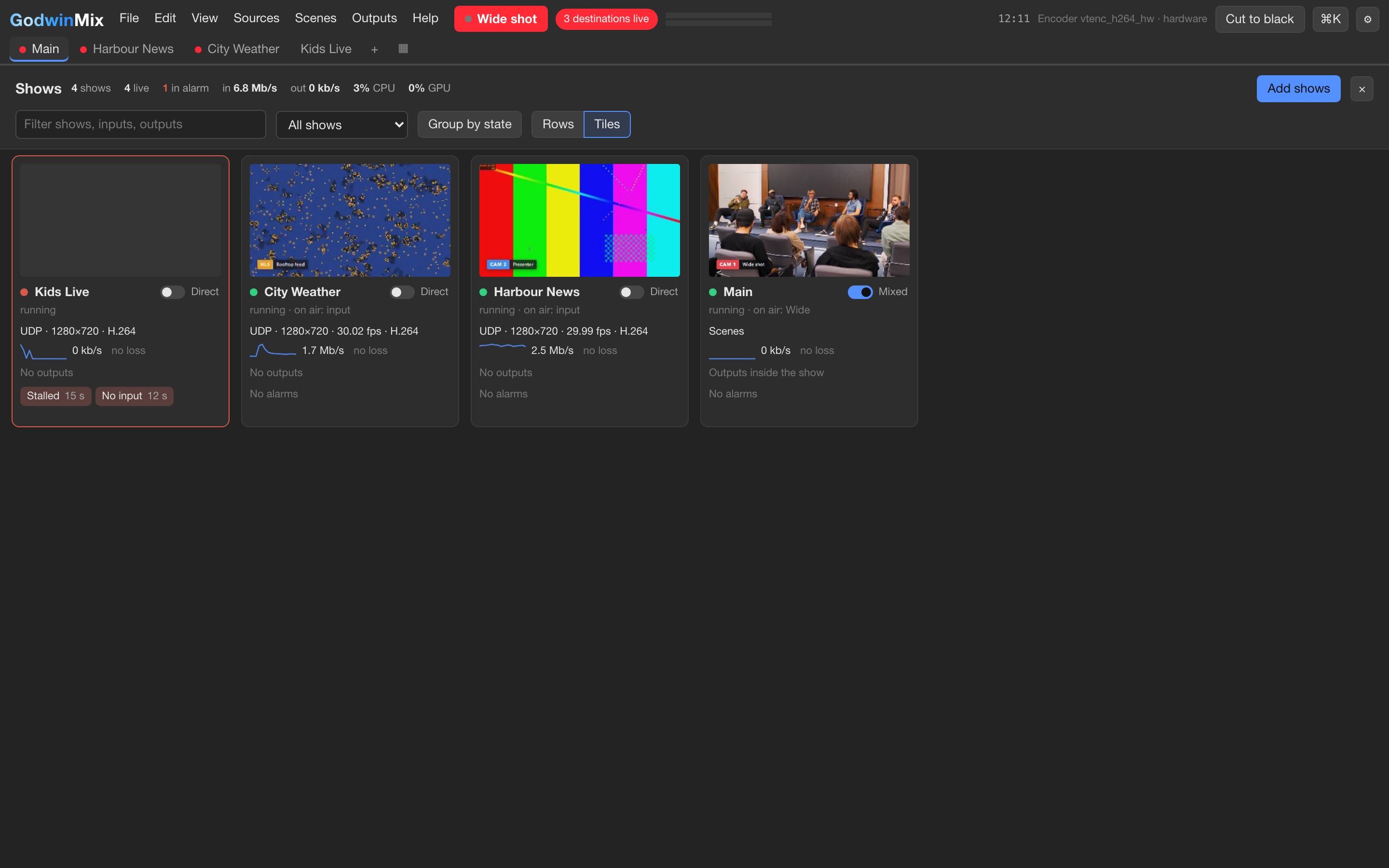
Task: Switch to Tiles view
Action: [607, 124]
